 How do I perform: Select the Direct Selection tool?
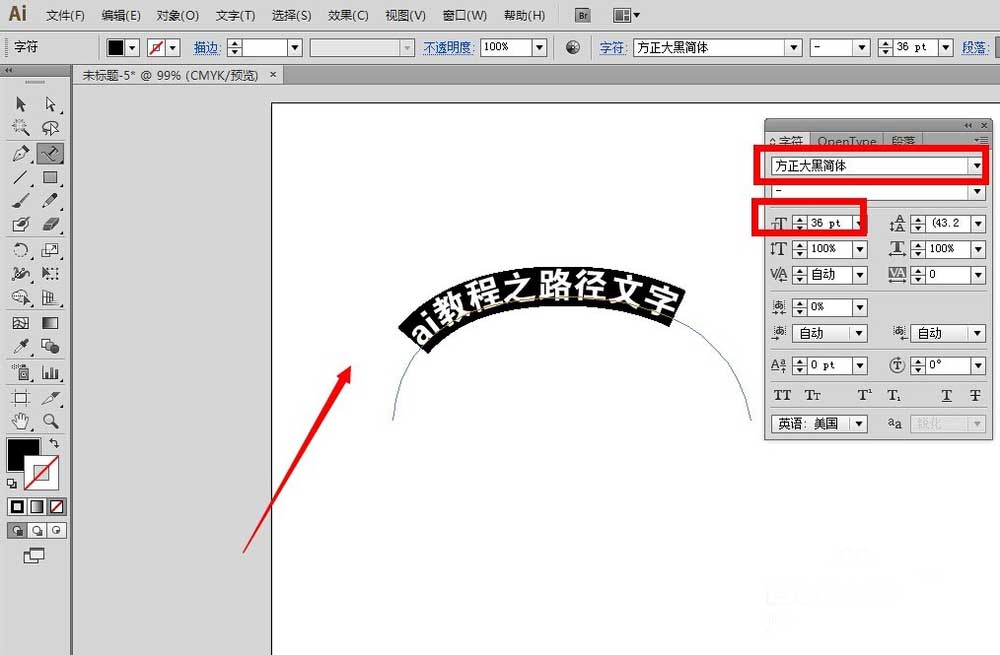(x=50, y=104)
